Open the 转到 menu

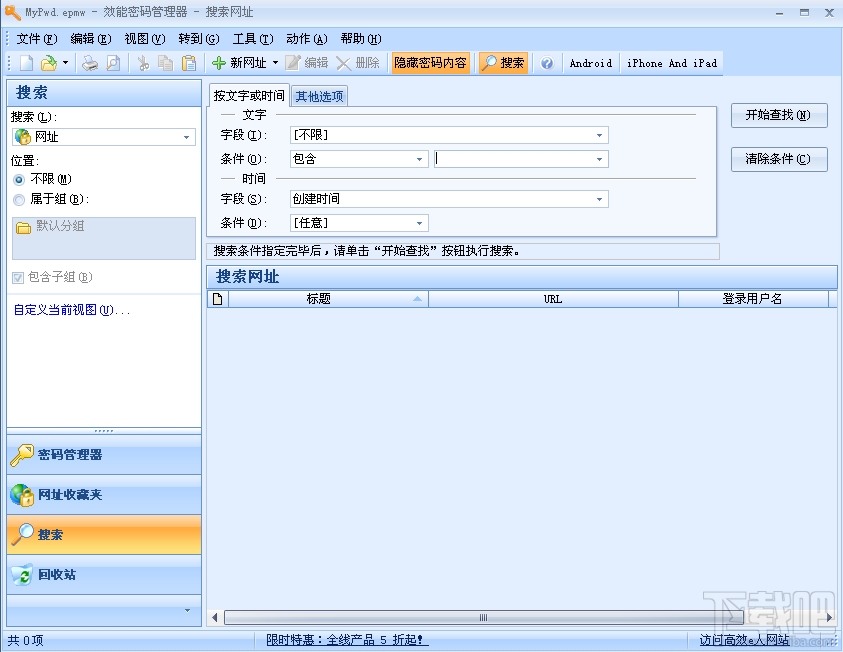198,39
